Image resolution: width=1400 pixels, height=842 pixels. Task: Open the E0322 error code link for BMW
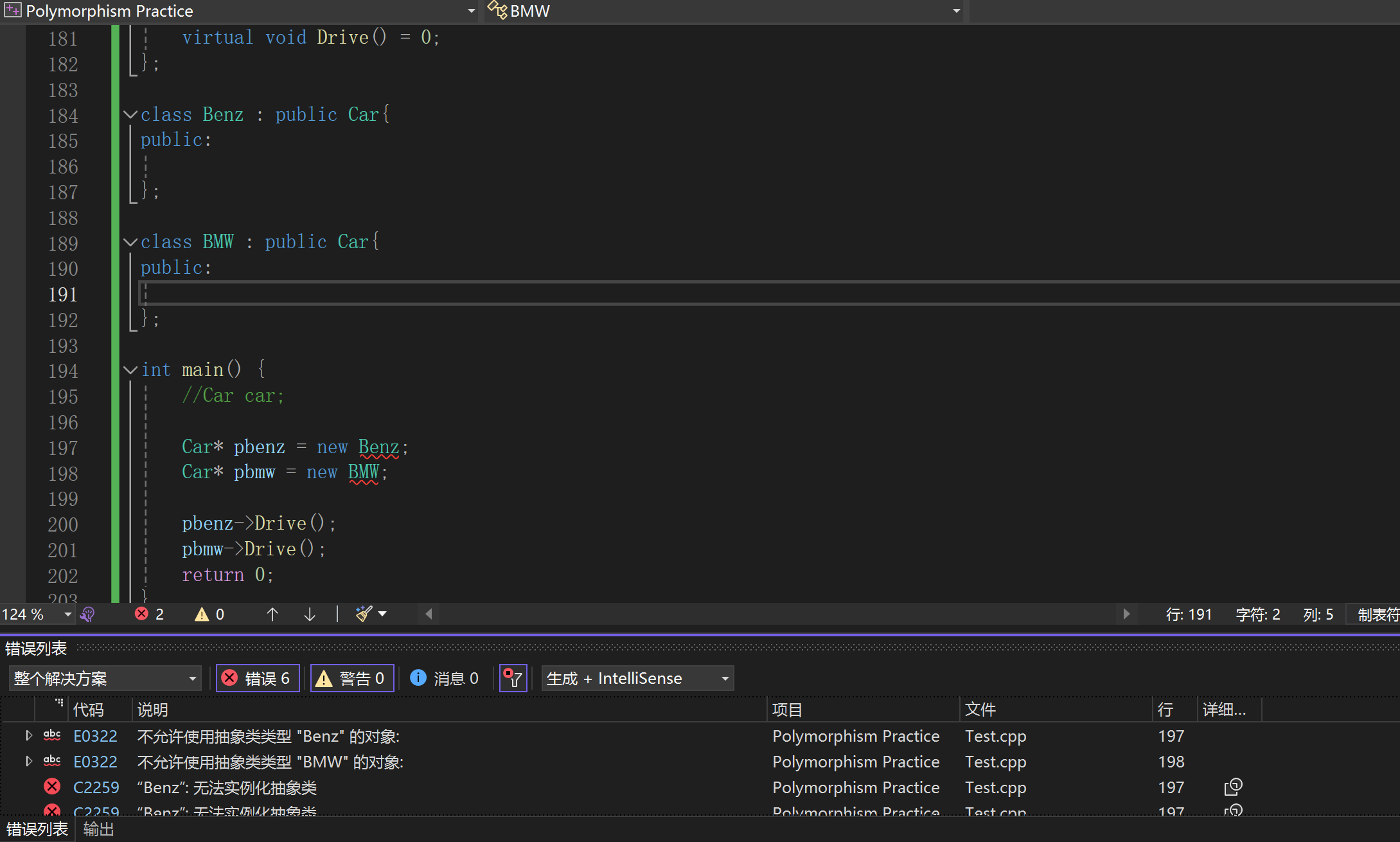tap(95, 762)
